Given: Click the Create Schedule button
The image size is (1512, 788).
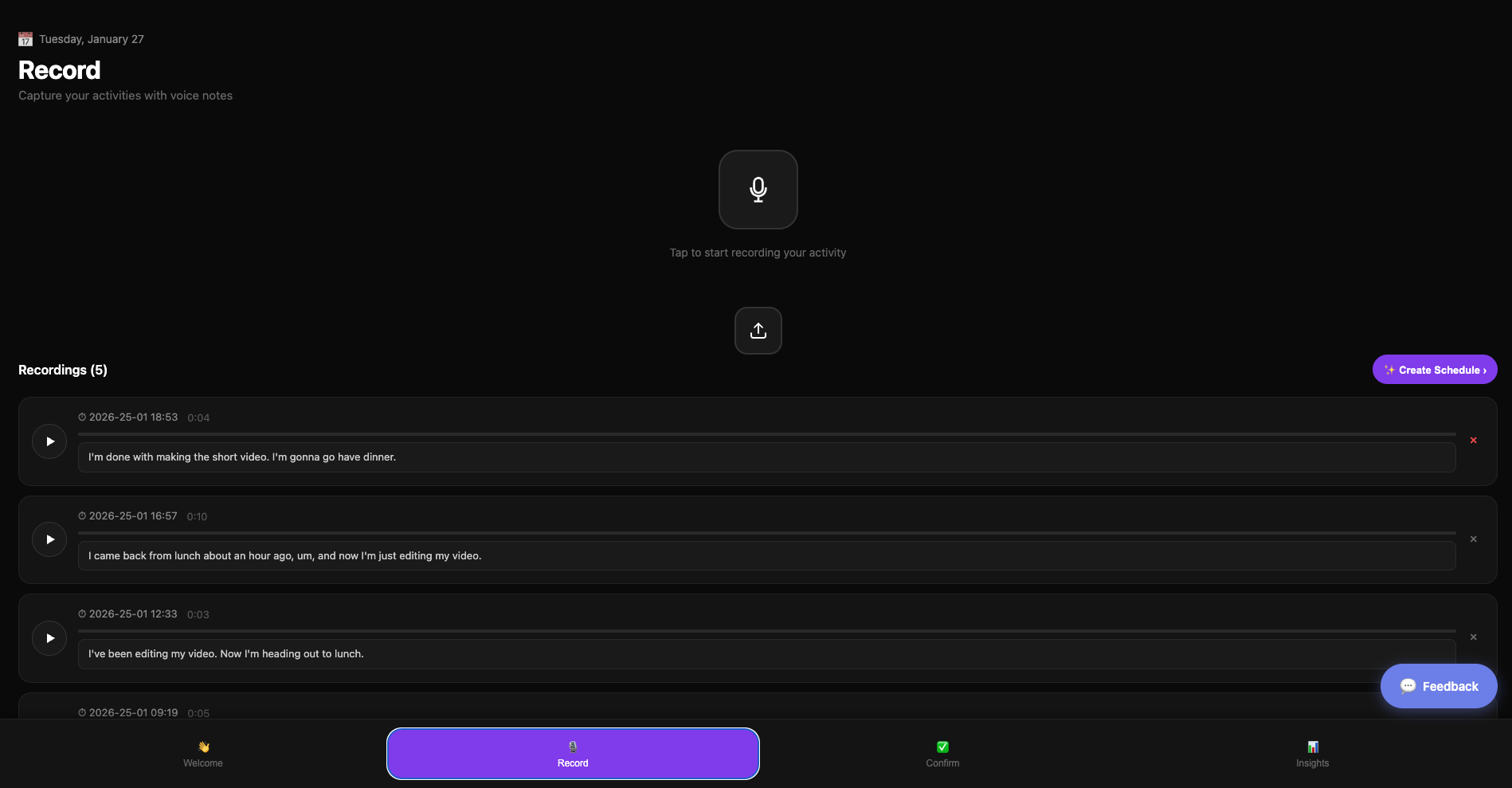Looking at the screenshot, I should tap(1434, 369).
